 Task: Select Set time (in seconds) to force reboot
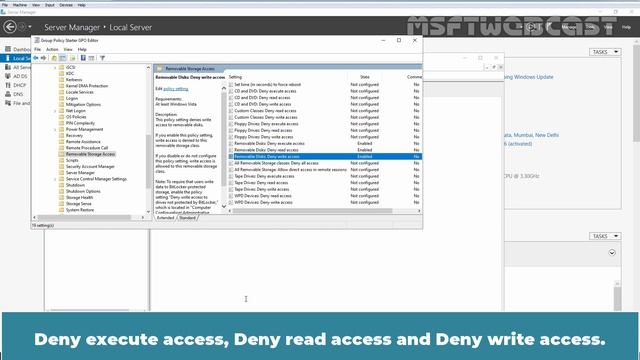point(325,85)
